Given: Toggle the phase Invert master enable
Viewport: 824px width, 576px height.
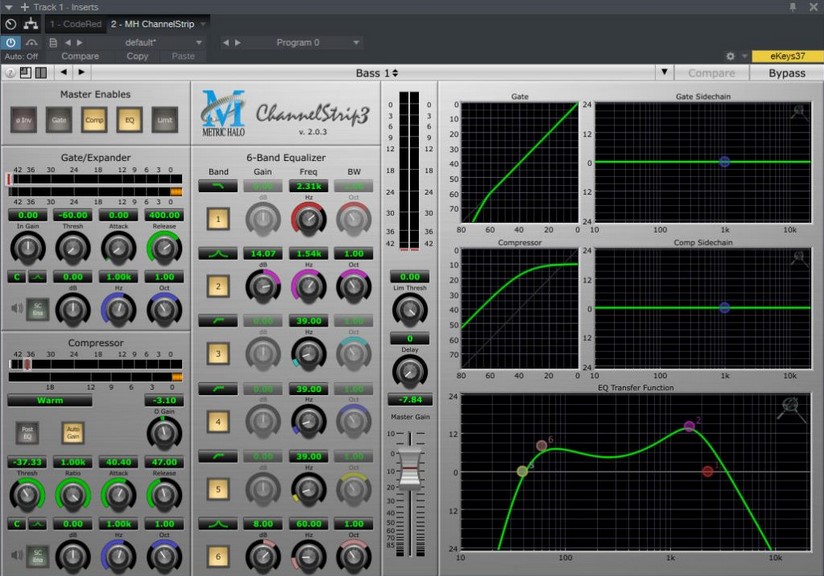Looking at the screenshot, I should point(24,120).
